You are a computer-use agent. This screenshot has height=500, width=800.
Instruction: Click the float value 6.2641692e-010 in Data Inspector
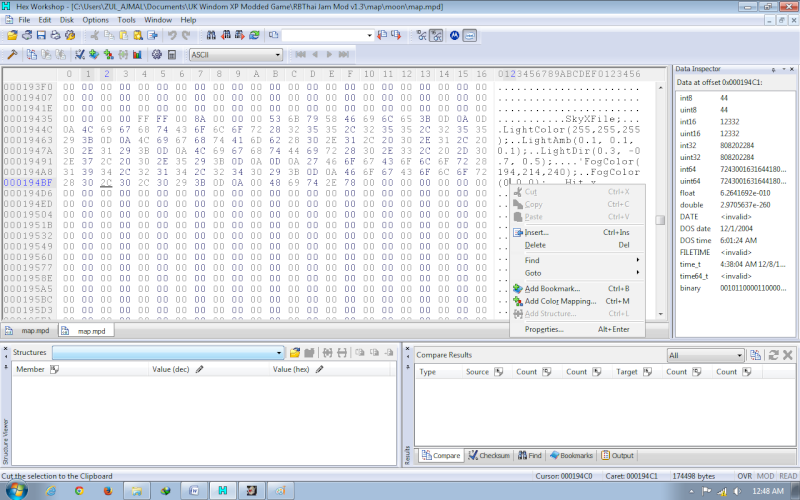[x=745, y=193]
